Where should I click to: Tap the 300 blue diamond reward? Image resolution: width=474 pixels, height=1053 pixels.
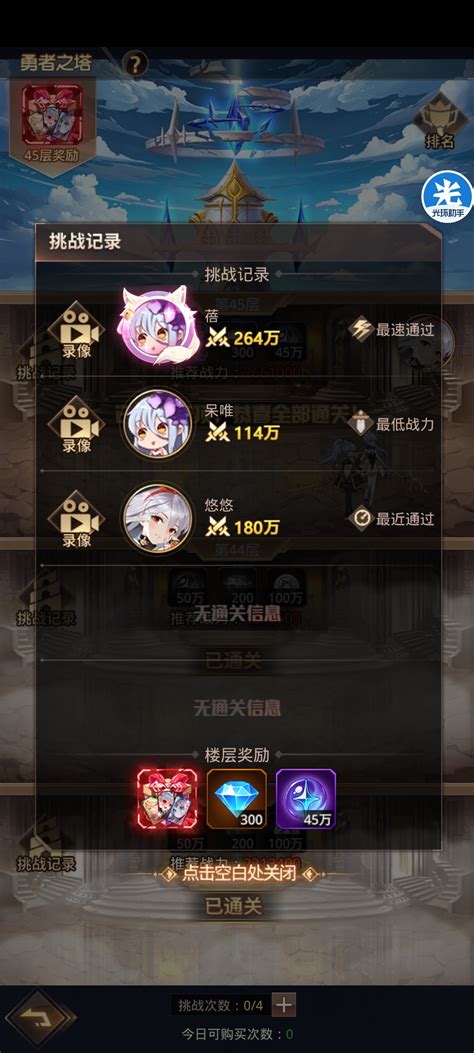[x=236, y=799]
